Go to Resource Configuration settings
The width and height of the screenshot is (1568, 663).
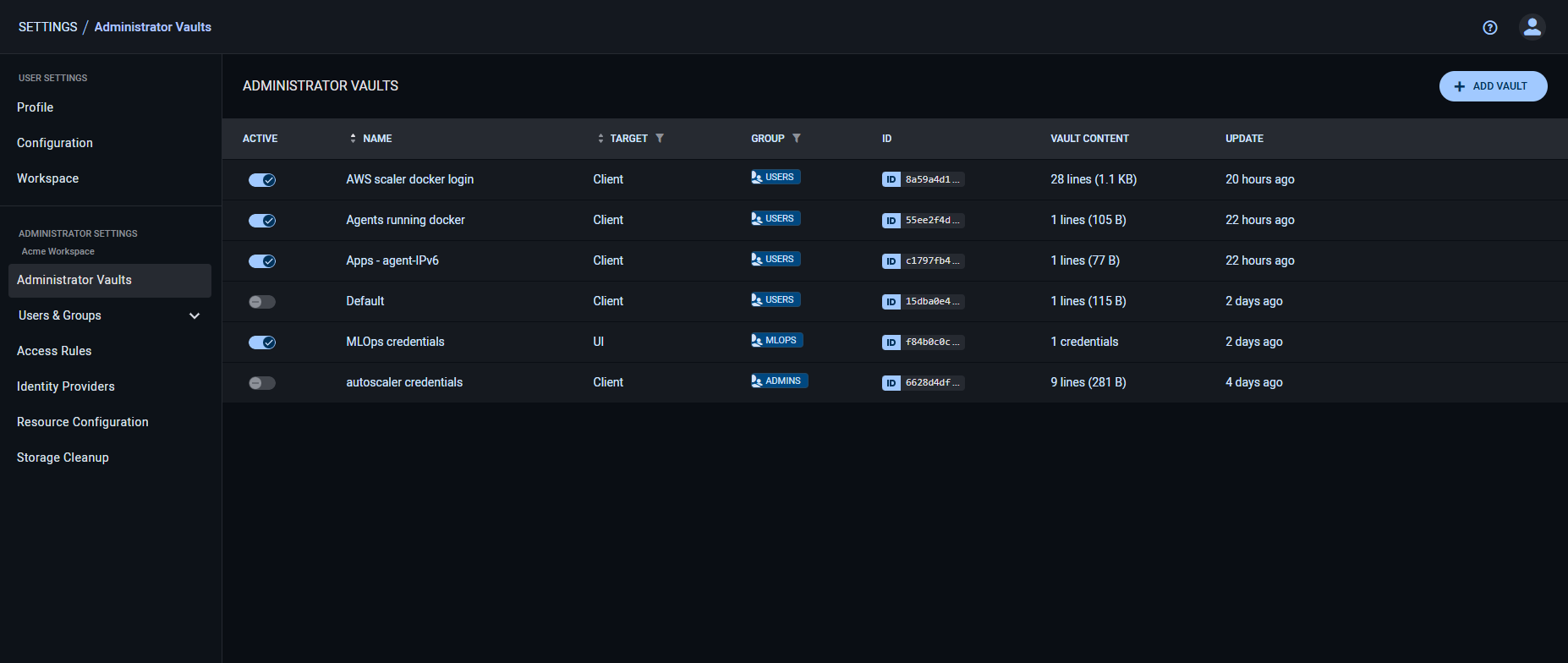coord(83,422)
